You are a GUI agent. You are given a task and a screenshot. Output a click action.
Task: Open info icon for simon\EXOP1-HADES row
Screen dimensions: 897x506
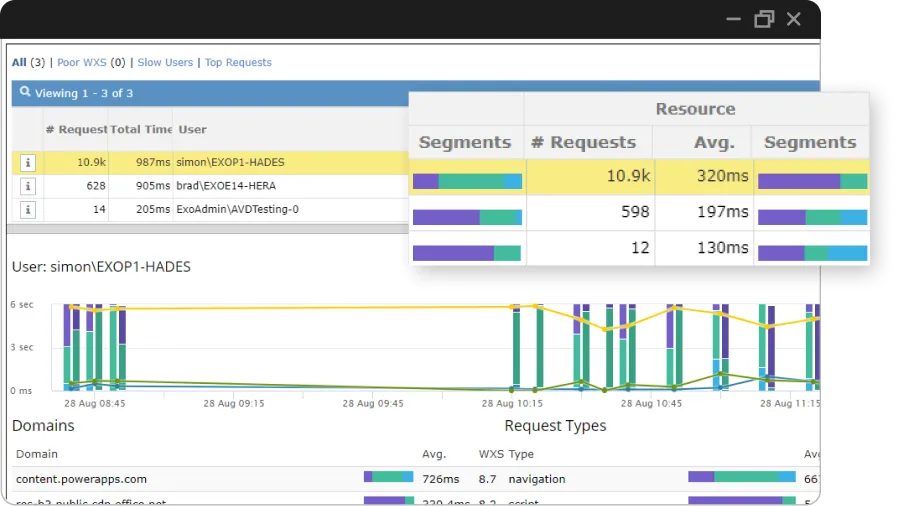27,163
